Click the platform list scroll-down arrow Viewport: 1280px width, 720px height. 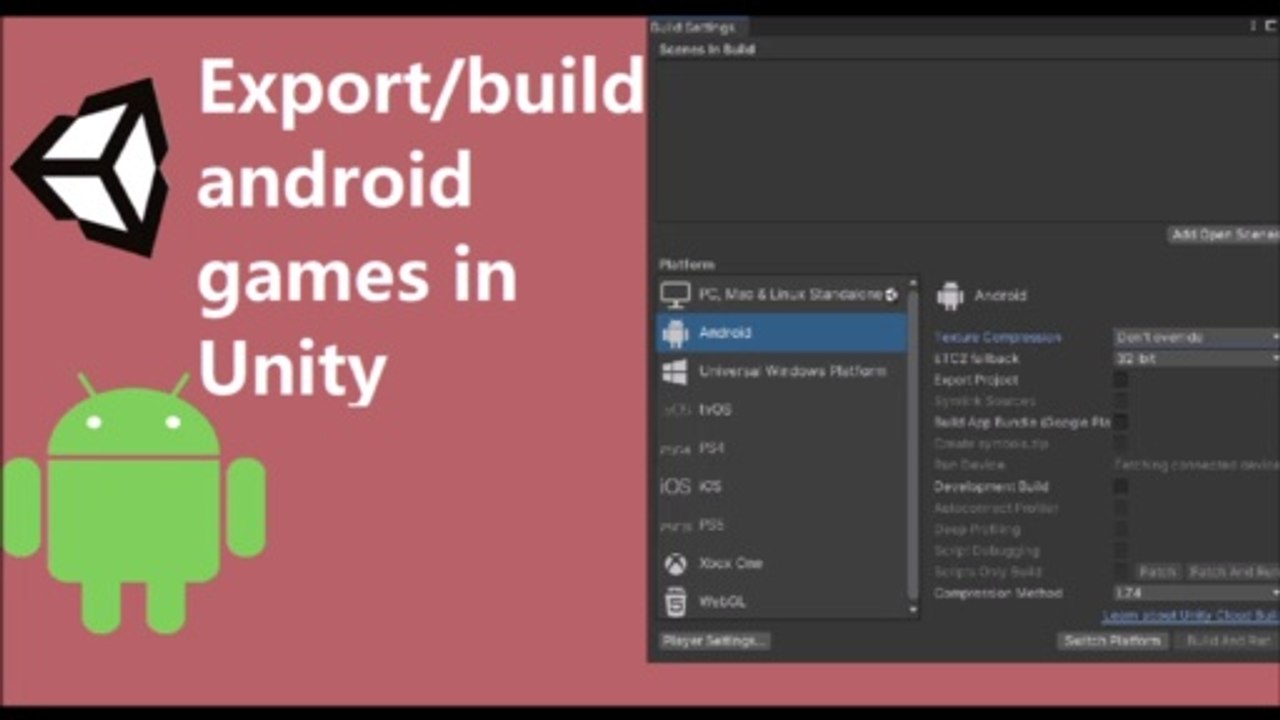tap(912, 610)
